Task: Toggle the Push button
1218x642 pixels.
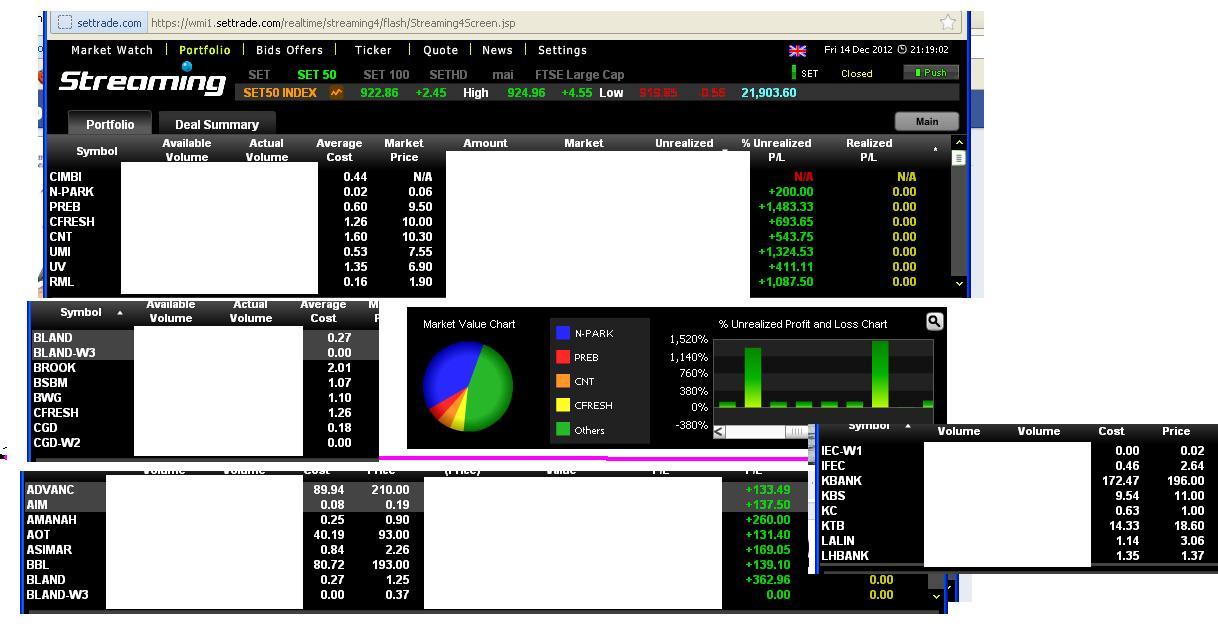Action: tap(931, 72)
